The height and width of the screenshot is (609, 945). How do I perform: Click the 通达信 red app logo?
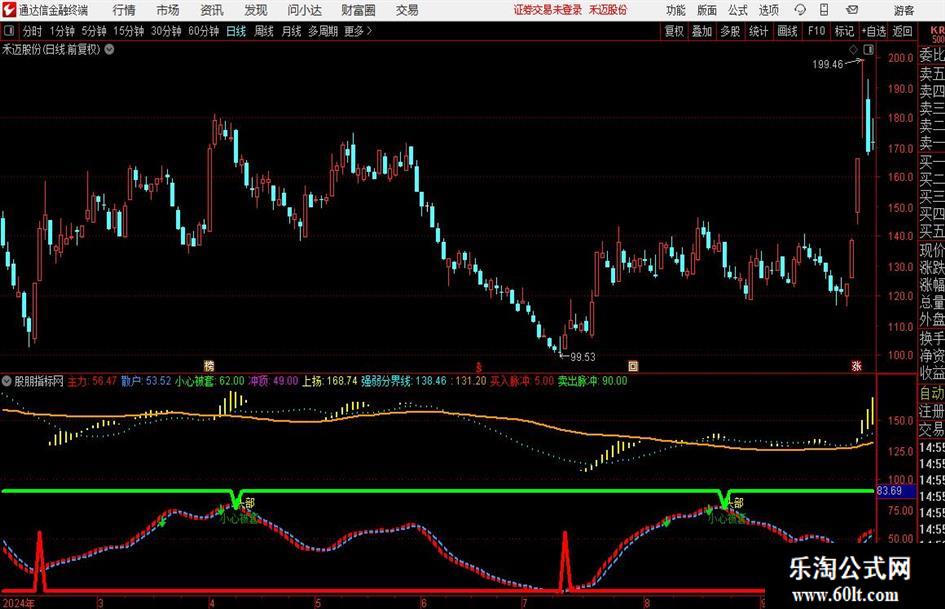click(8, 10)
